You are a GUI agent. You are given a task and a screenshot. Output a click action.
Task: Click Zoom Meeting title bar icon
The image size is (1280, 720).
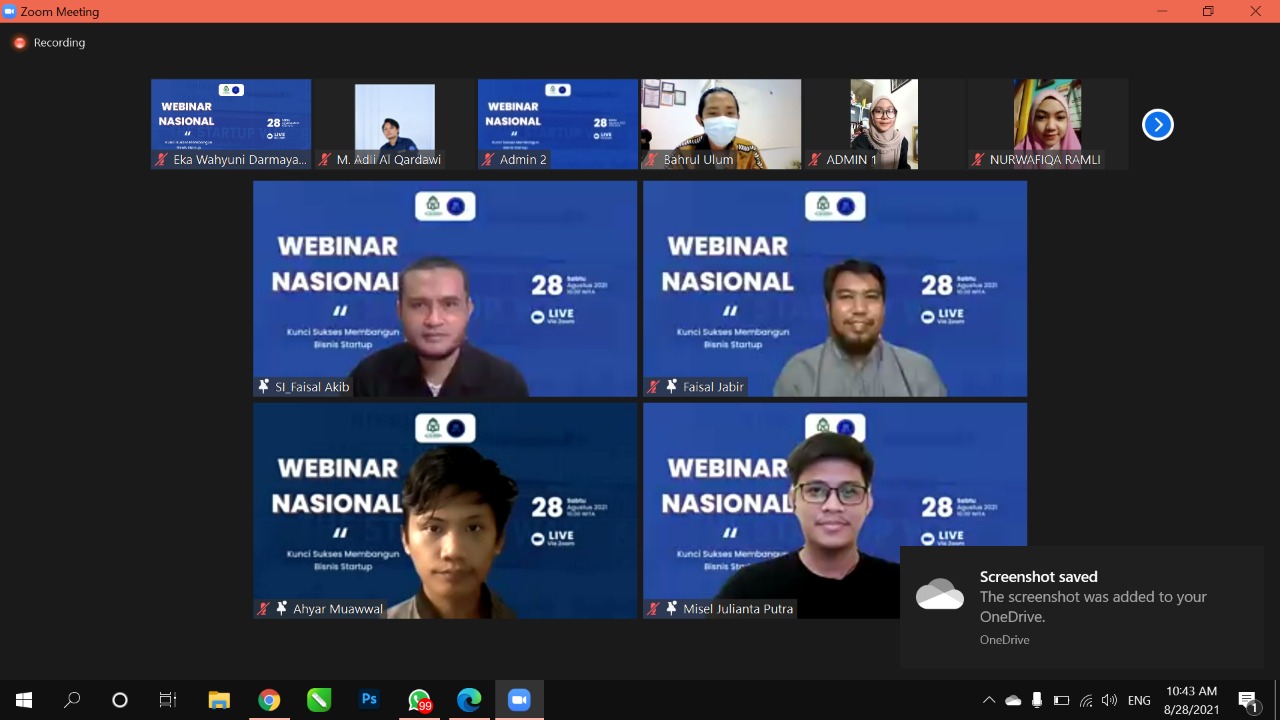(10, 11)
